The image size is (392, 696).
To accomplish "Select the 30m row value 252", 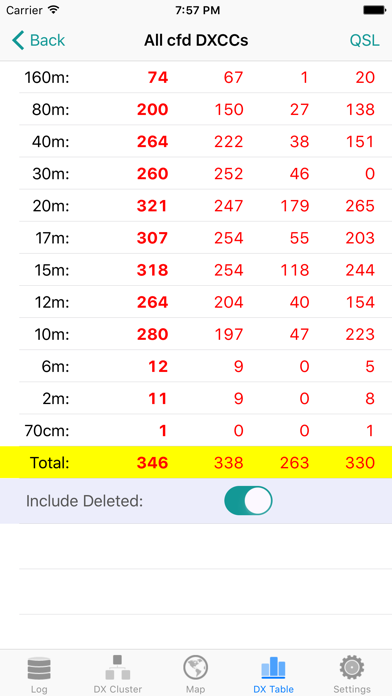I will pos(229,174).
